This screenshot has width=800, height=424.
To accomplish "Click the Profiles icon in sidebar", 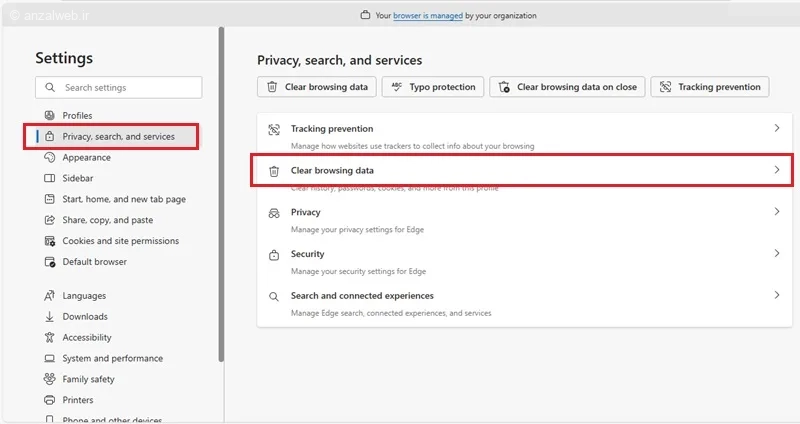I will (50, 116).
